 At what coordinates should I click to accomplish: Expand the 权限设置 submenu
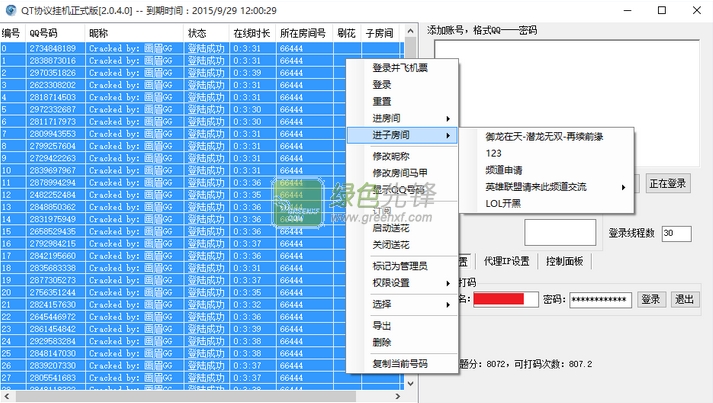402,283
